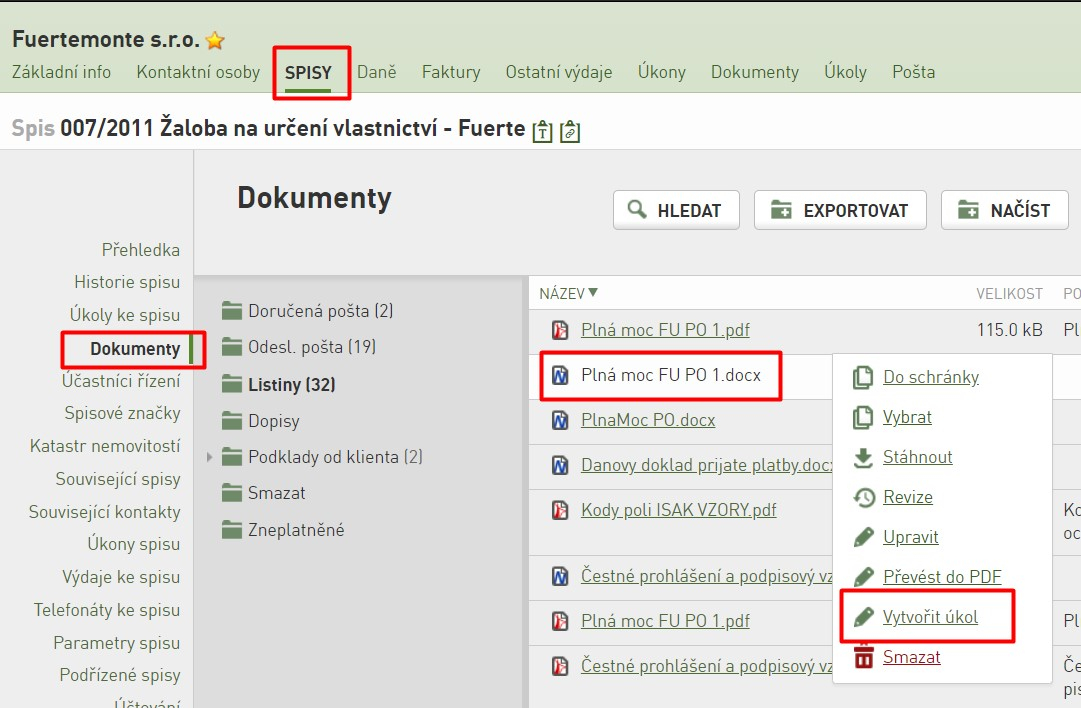Switch to the SPISY tab
The height and width of the screenshot is (708, 1081).
pyautogui.click(x=308, y=72)
